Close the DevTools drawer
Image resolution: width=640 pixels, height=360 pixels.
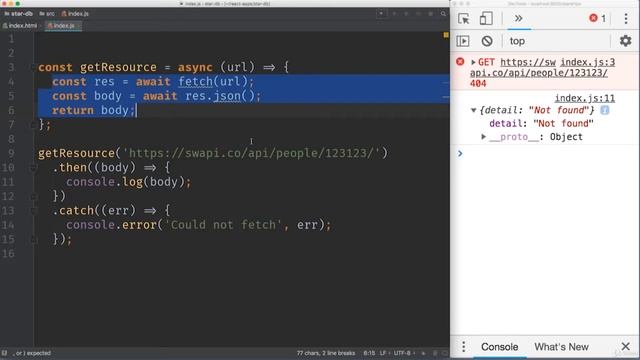(x=625, y=347)
